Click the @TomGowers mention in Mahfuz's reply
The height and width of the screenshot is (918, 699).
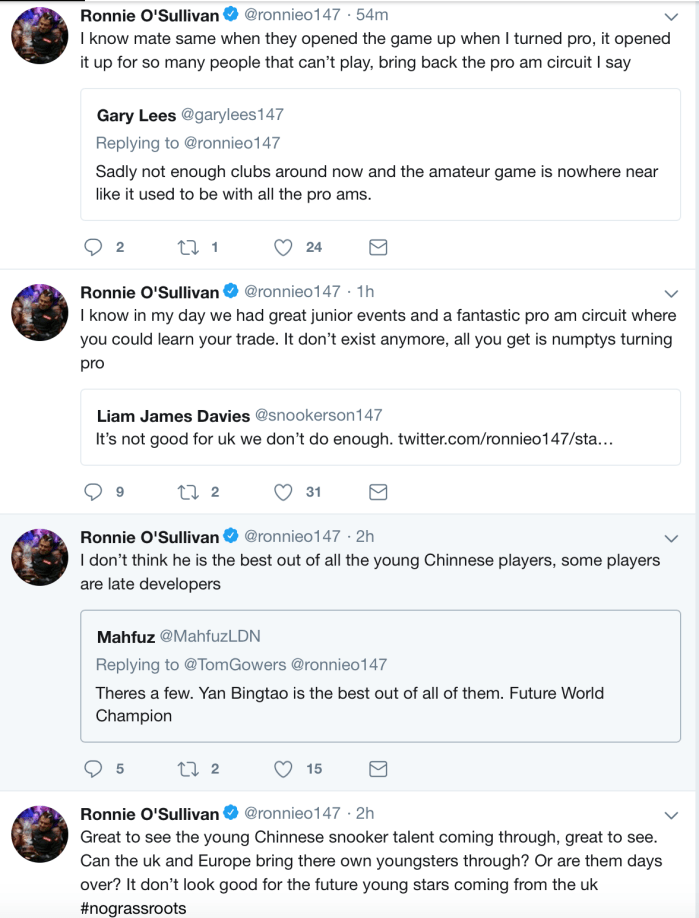[239, 663]
